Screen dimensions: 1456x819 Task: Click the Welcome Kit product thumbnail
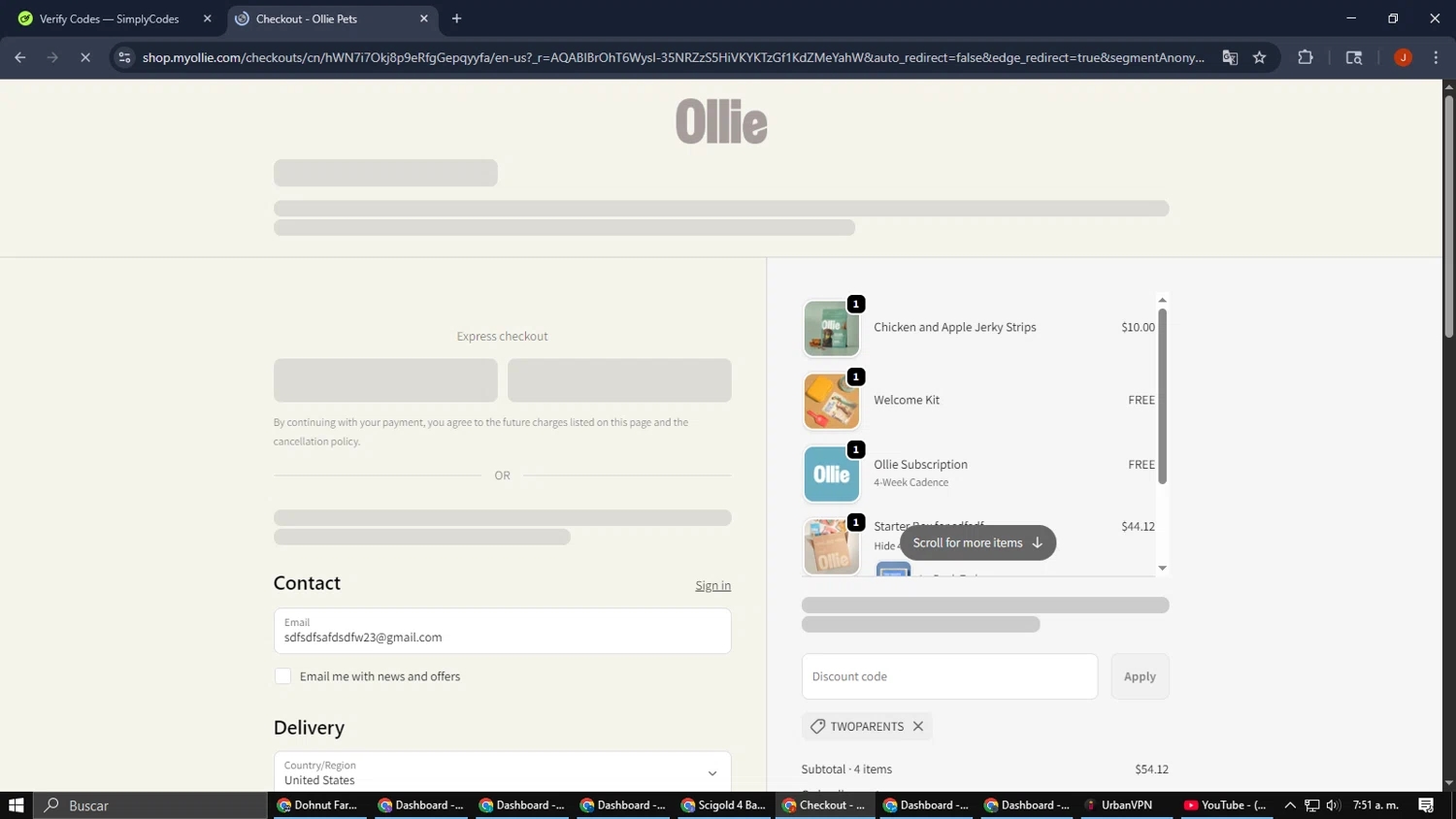tap(831, 401)
